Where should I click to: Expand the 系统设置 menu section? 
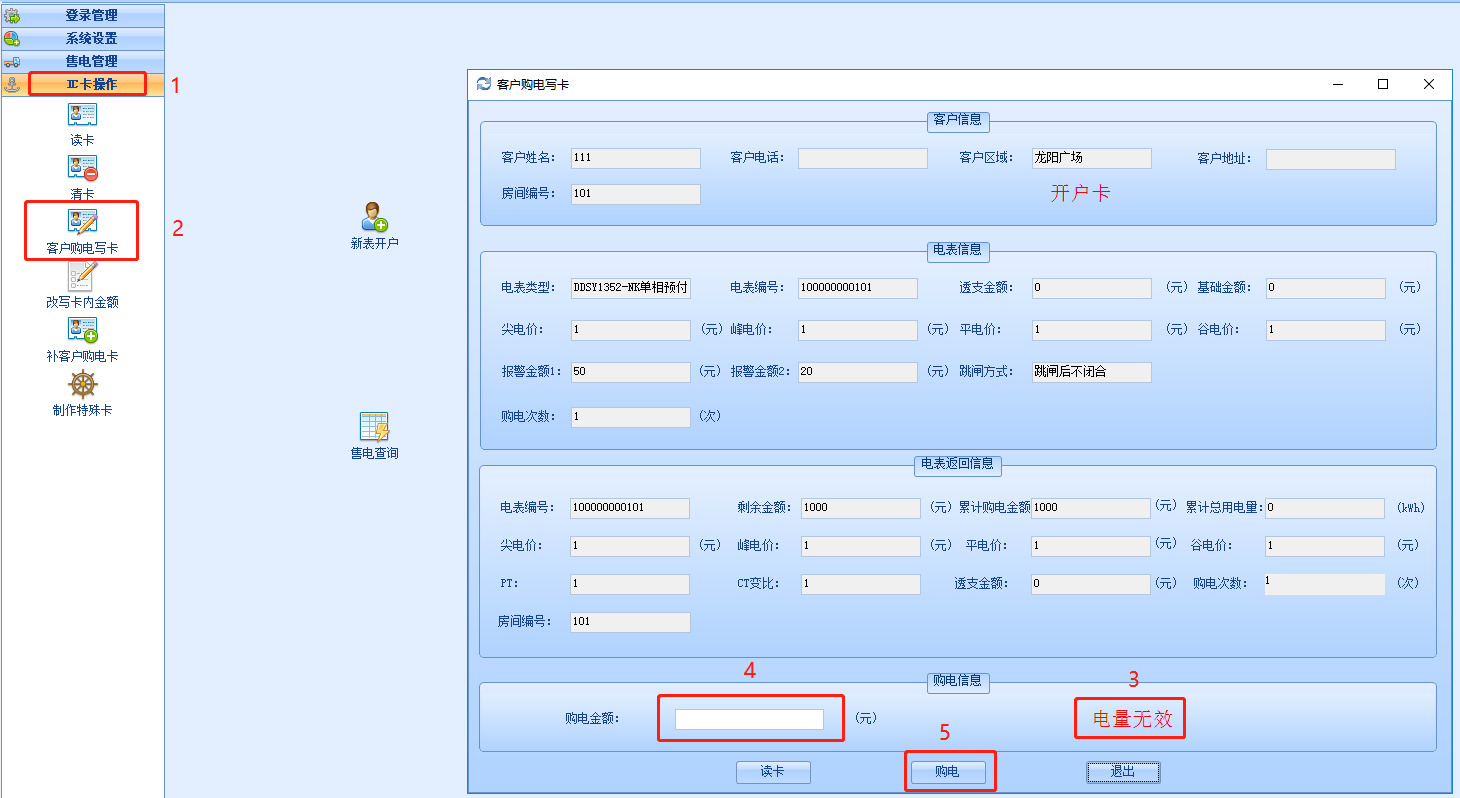[91, 38]
